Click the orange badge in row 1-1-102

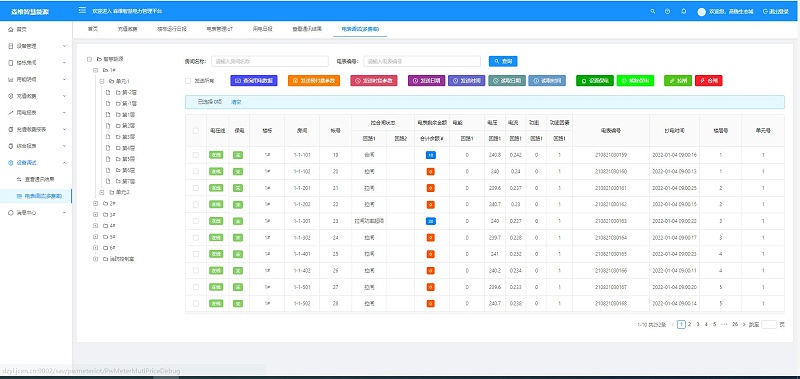pyautogui.click(x=430, y=171)
